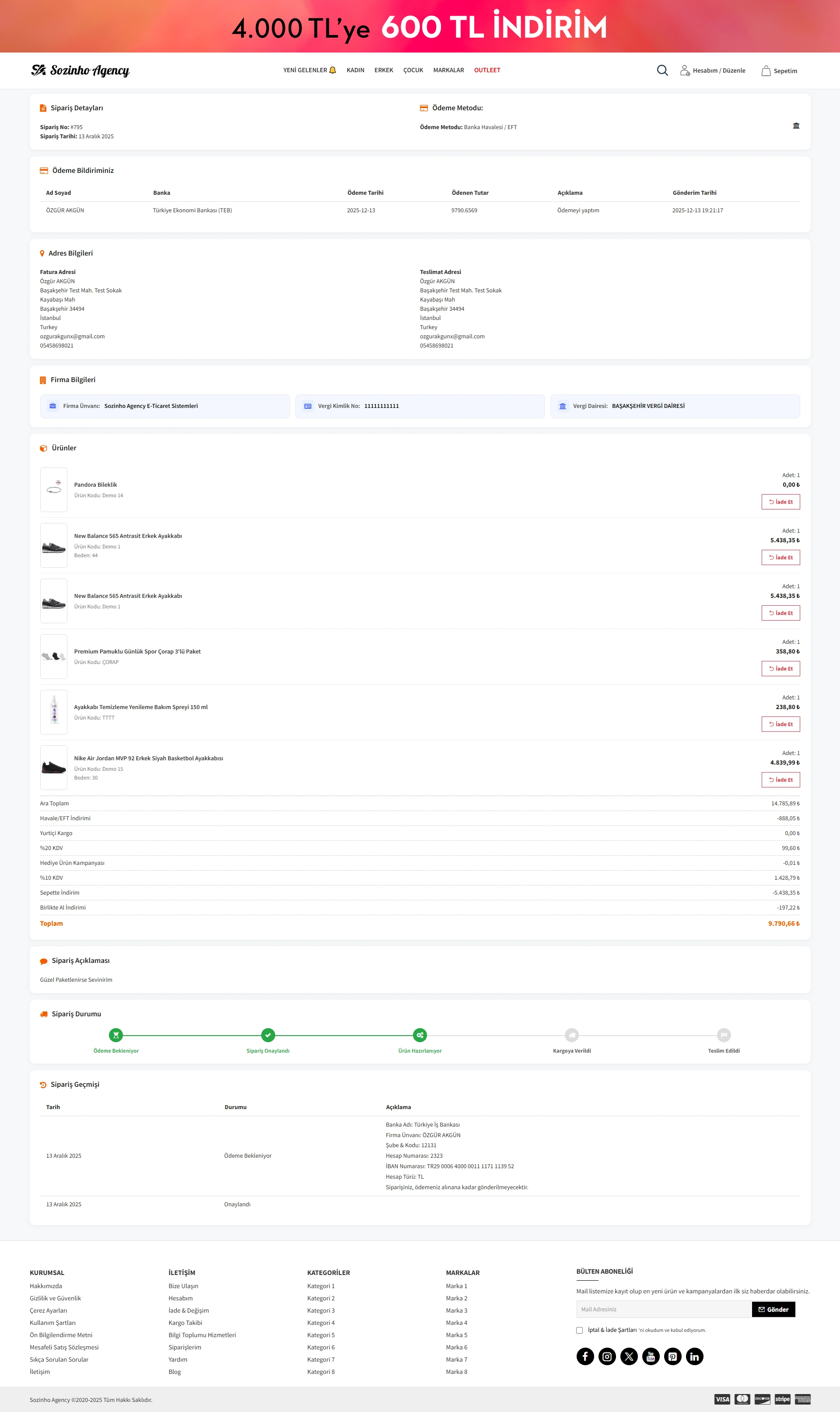Click the Pinterest icon in the footer
Image resolution: width=840 pixels, height=1412 pixels.
click(672, 1356)
